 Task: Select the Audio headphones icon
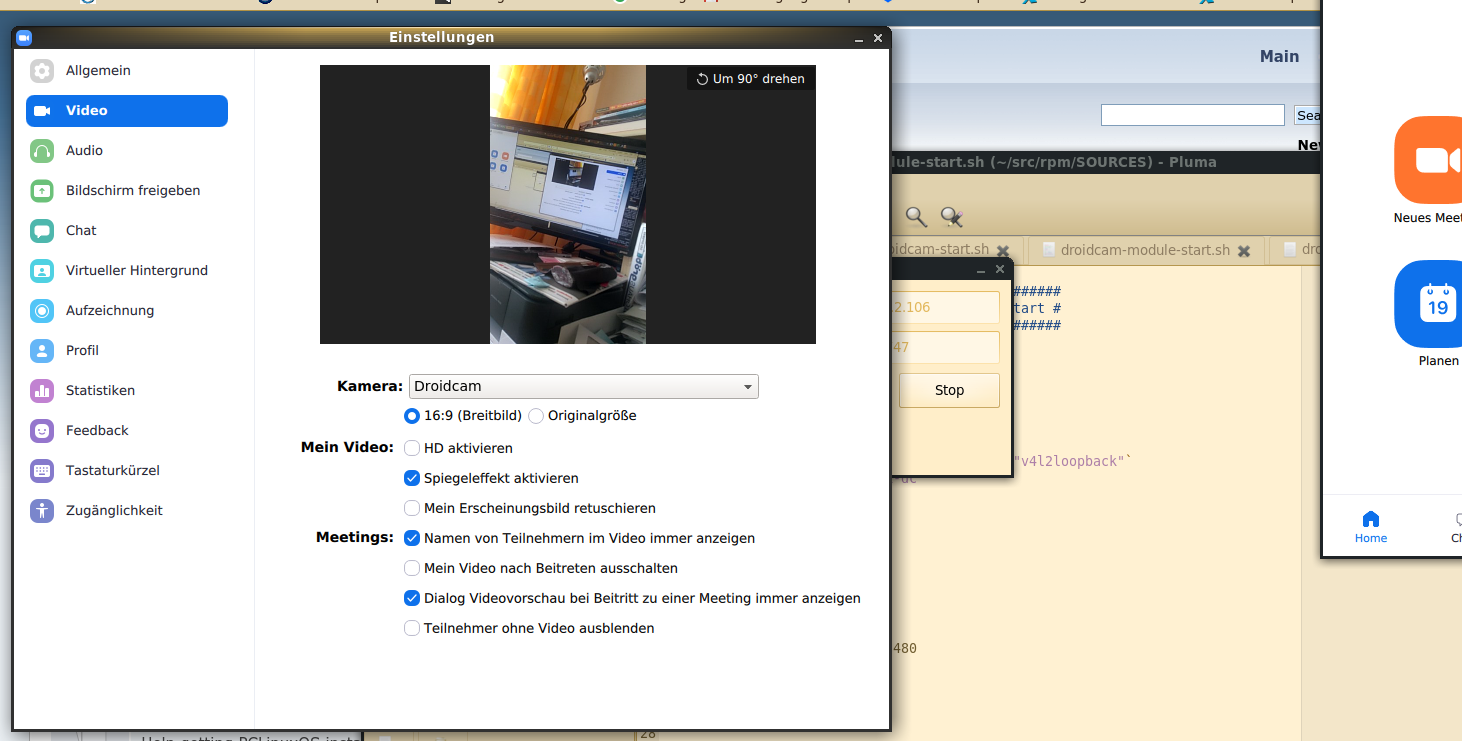coord(42,151)
